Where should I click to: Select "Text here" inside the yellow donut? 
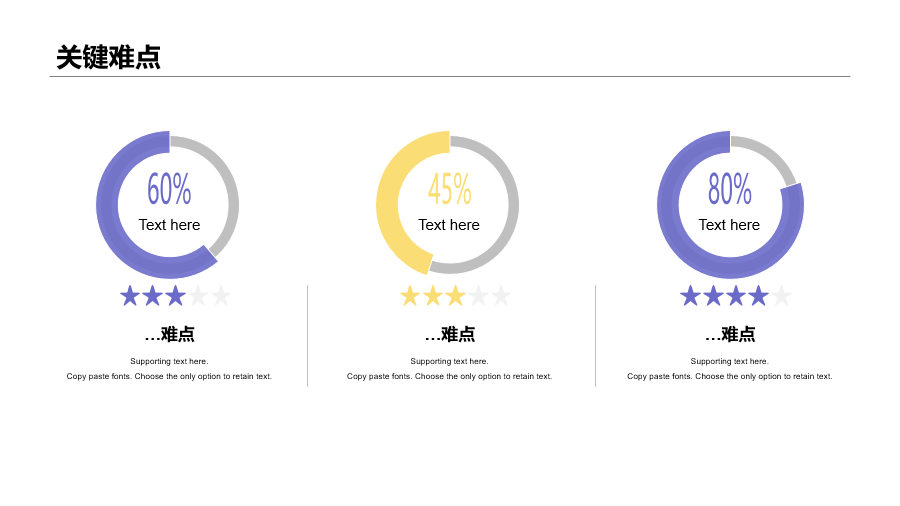coord(449,225)
